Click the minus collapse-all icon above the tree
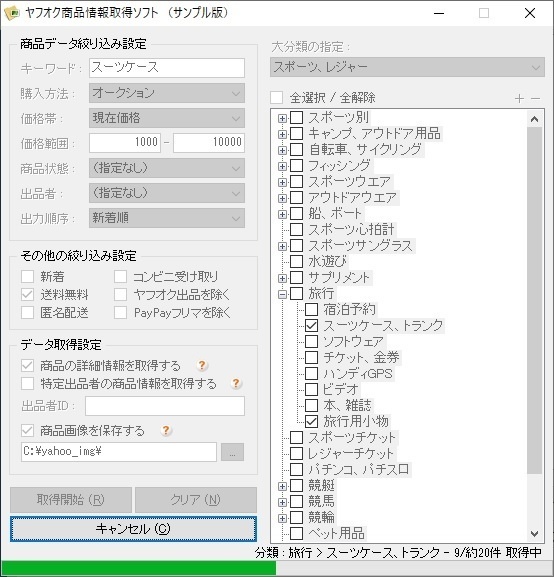Image resolution: width=554 pixels, height=577 pixels. pos(536,99)
